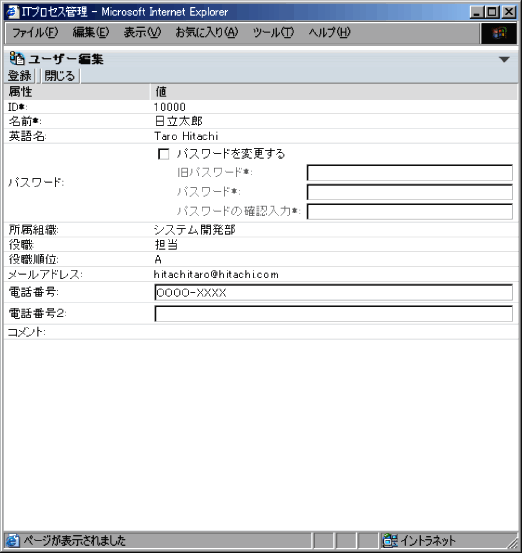Click the intranet zone icon in status bar
This screenshot has width=522, height=553.
(x=390, y=540)
